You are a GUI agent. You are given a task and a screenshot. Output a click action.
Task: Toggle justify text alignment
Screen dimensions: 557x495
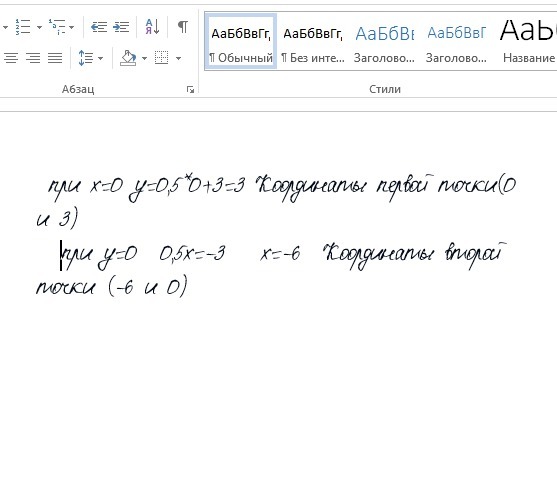point(55,58)
